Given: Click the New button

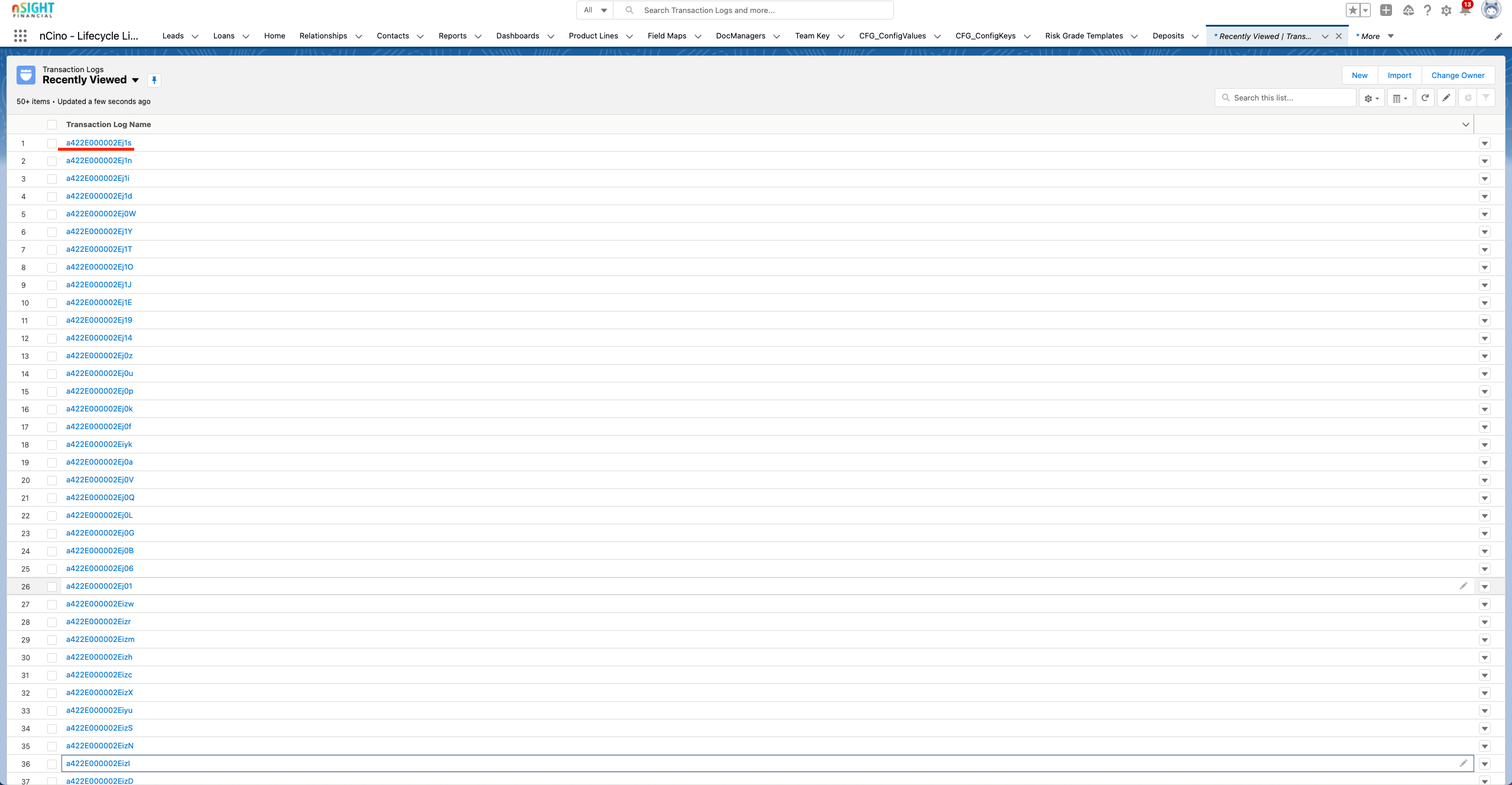Looking at the screenshot, I should (x=1359, y=75).
